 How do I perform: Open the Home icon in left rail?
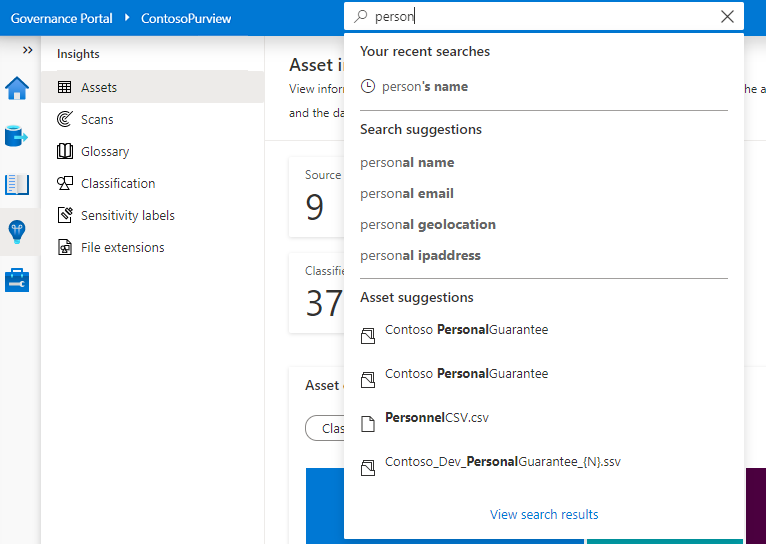18,89
